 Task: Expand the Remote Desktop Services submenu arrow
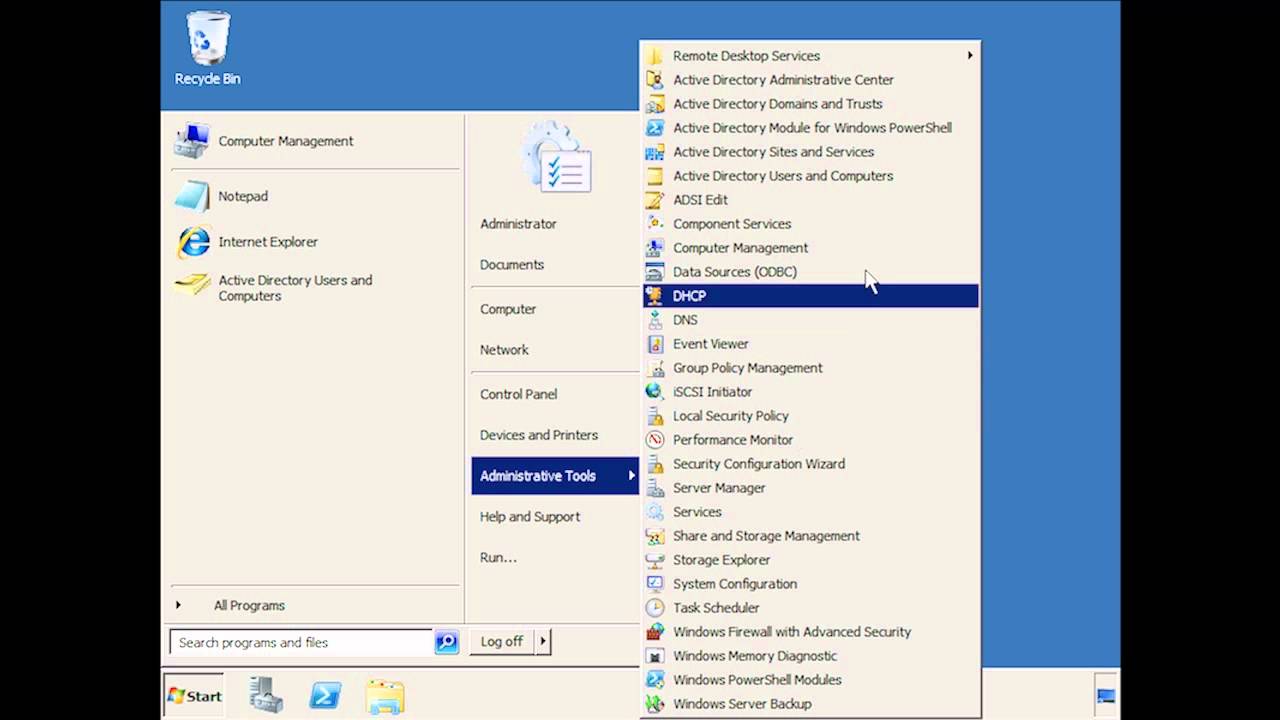[x=969, y=56]
